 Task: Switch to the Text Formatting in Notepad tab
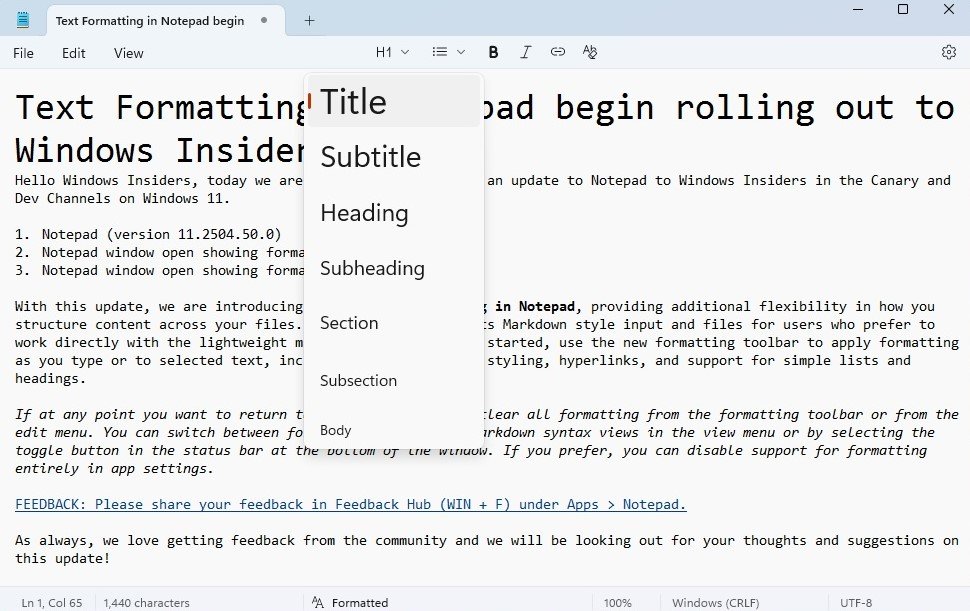(150, 21)
